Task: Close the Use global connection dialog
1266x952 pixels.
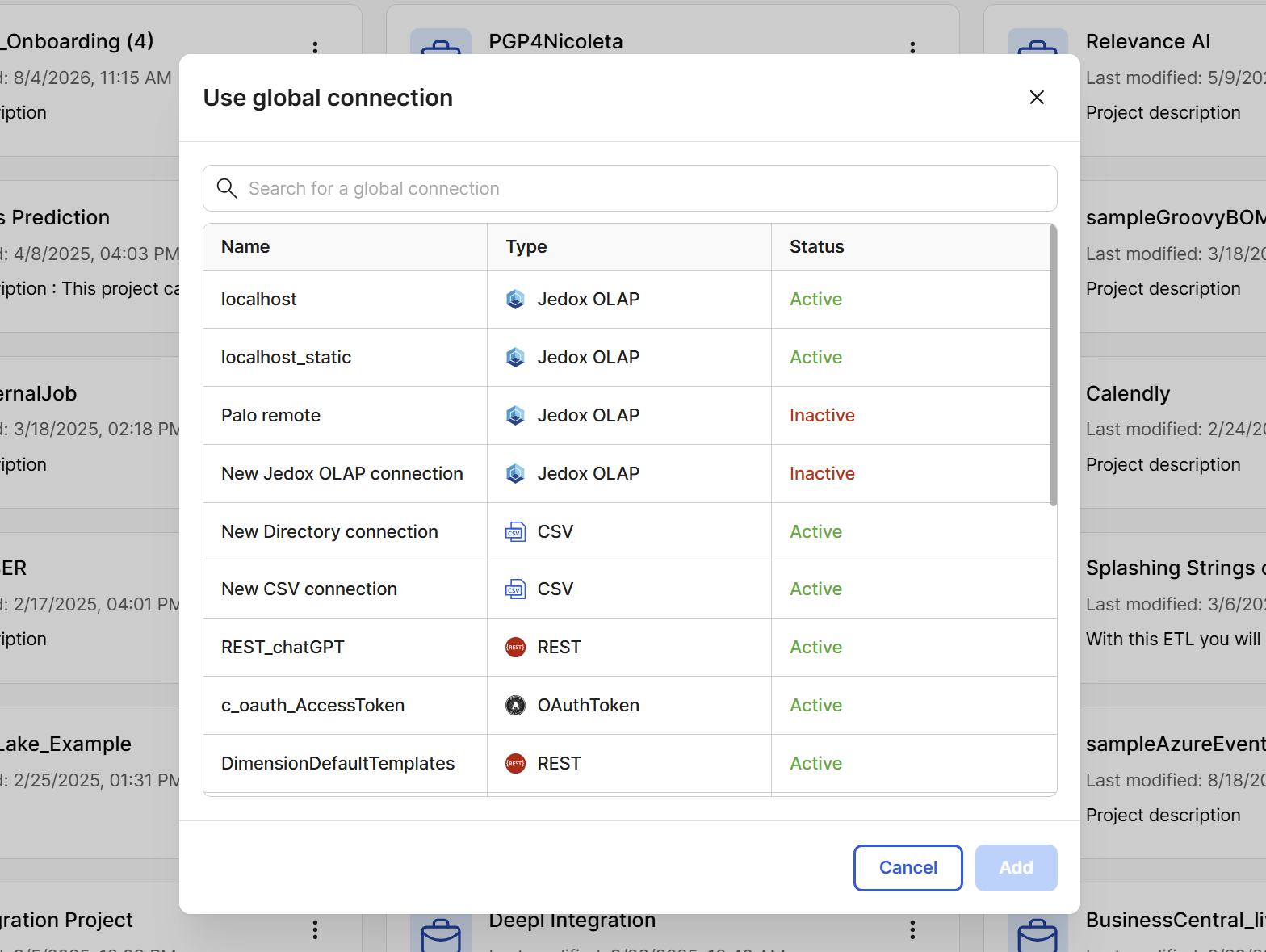Action: point(1037,98)
